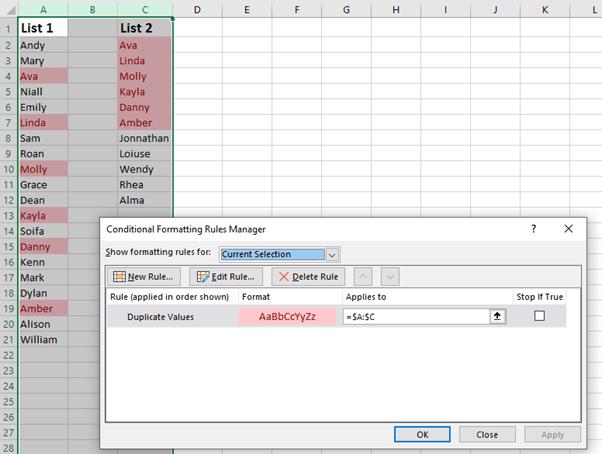
Task: Delete the selected formatting rule
Action: pyautogui.click(x=308, y=277)
